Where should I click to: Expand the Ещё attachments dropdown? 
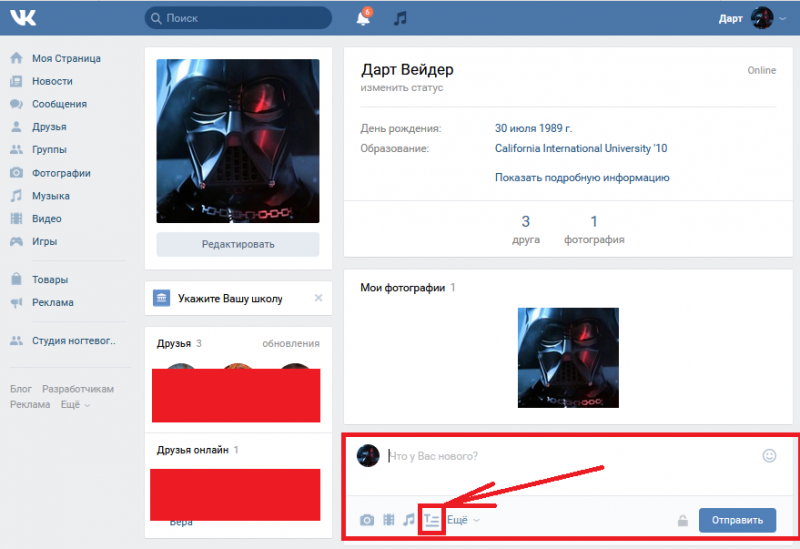(463, 520)
